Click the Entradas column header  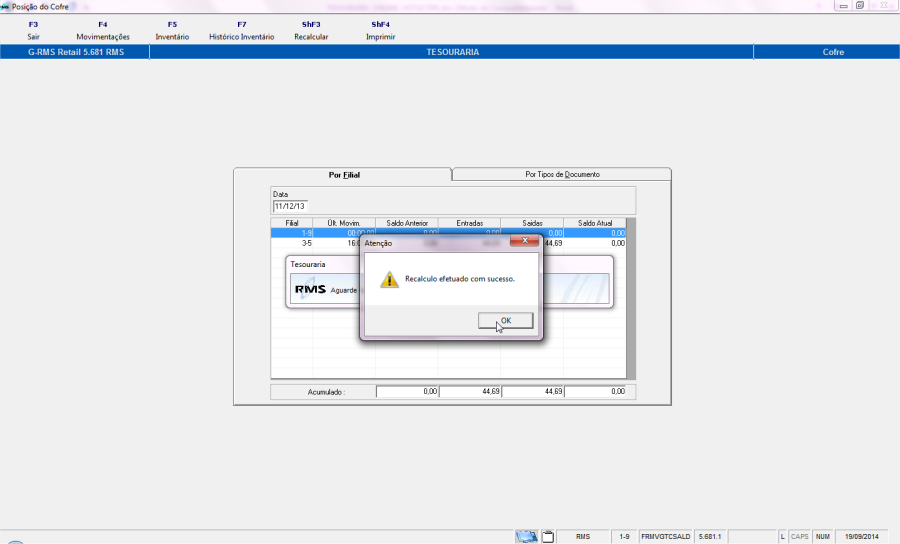pos(470,223)
